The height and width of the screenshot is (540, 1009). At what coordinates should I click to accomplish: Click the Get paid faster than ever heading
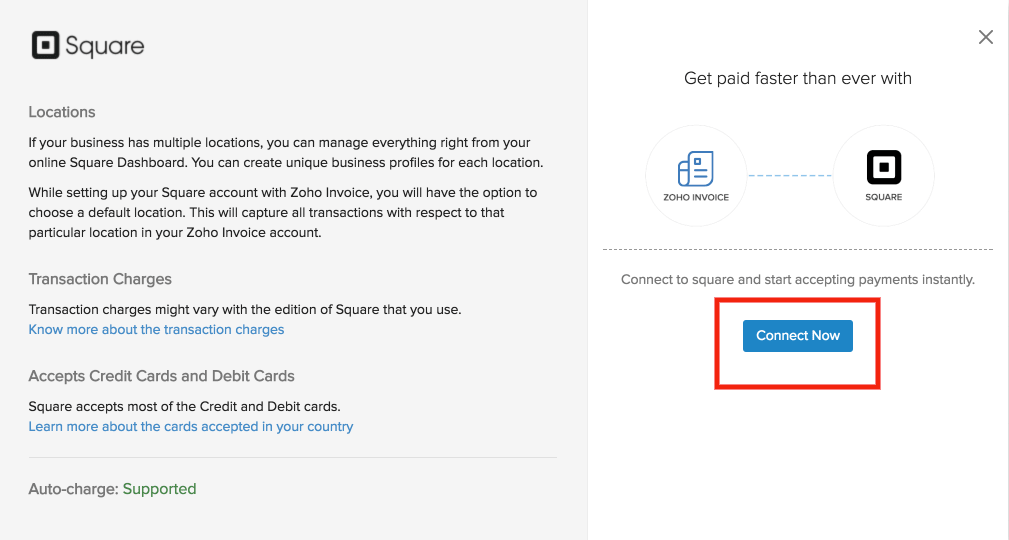pos(797,78)
